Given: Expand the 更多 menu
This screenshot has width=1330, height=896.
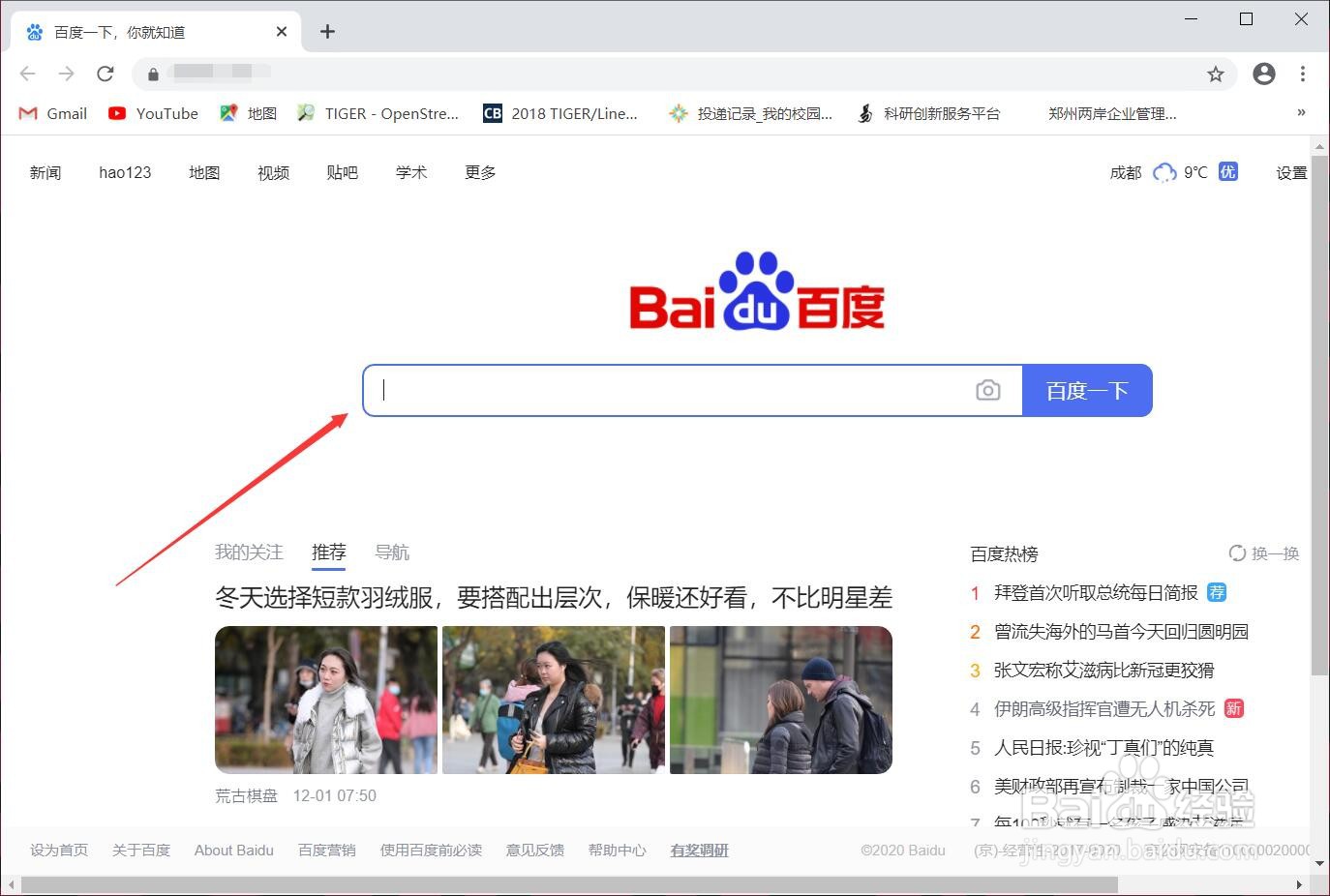Looking at the screenshot, I should pos(480,172).
